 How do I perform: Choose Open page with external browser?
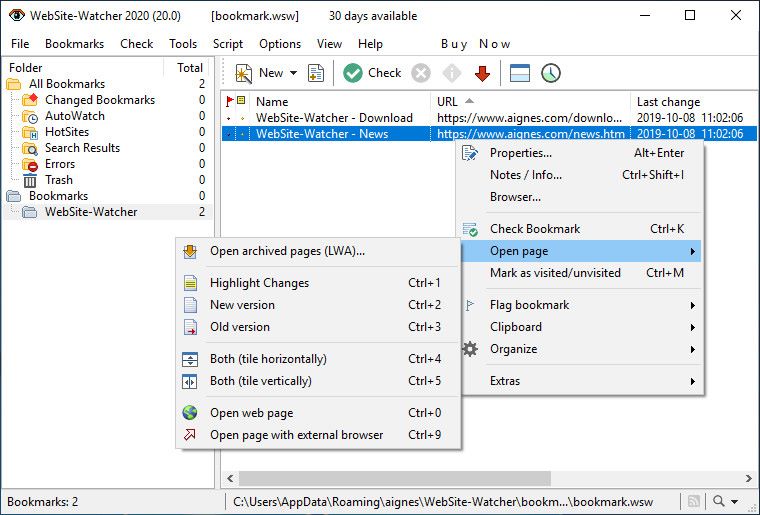(x=318, y=435)
